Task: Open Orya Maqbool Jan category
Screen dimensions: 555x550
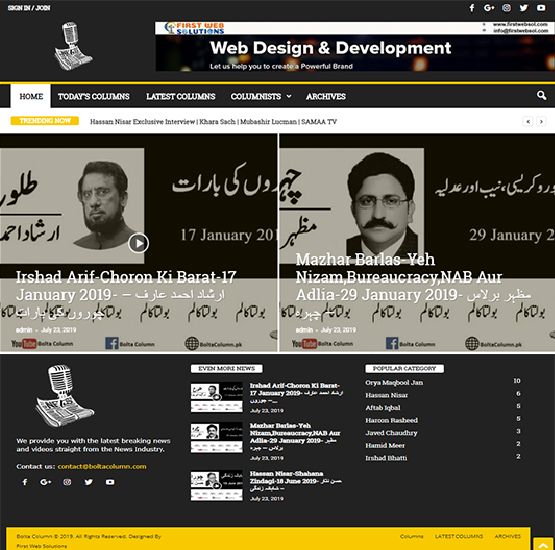Action: pos(394,383)
